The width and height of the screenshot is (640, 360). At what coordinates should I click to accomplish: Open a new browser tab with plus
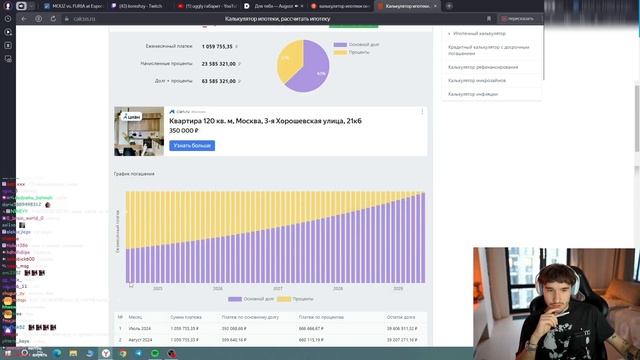click(x=449, y=6)
